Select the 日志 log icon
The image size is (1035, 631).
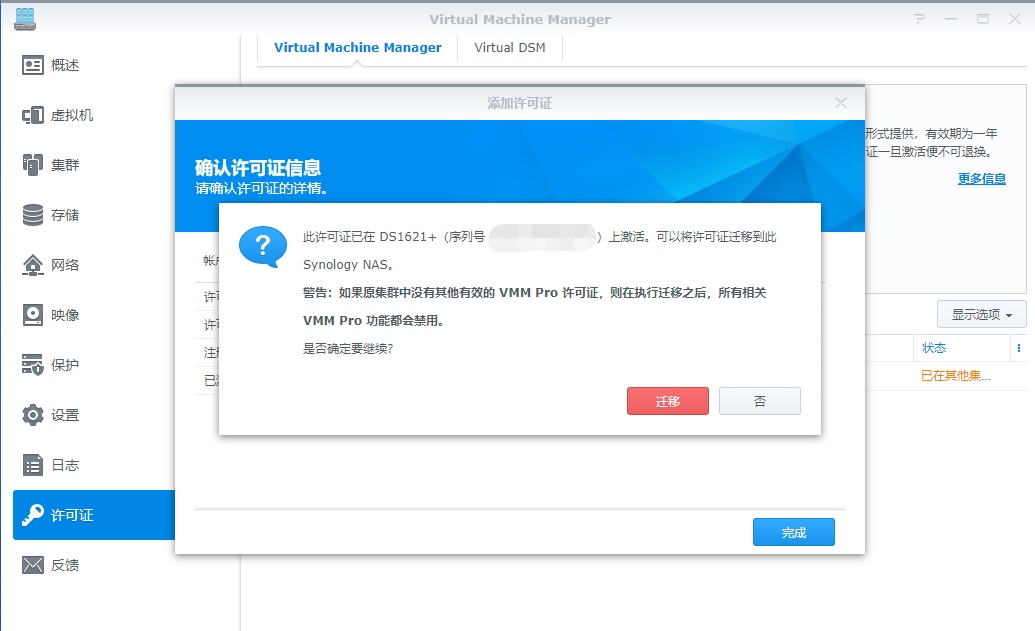pos(32,465)
